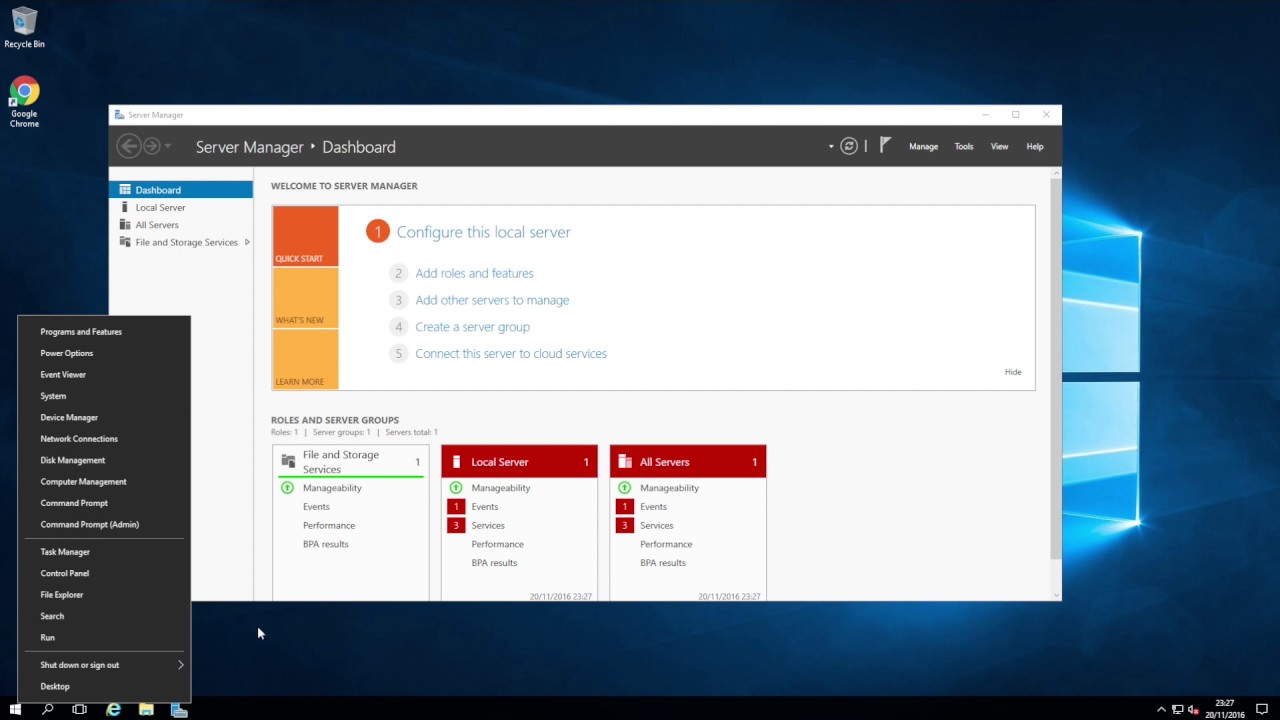The image size is (1280, 720).
Task: Refresh the Server Manager dashboard
Action: 849,146
